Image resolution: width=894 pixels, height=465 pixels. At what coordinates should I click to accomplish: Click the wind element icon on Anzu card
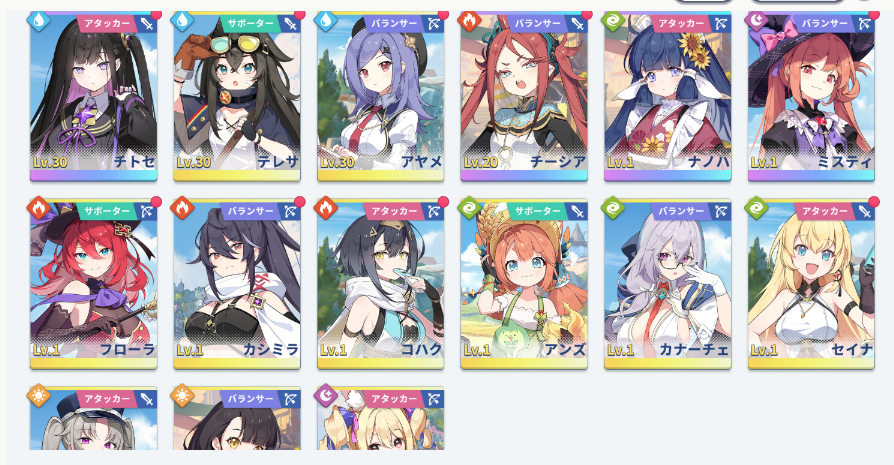pyautogui.click(x=469, y=209)
